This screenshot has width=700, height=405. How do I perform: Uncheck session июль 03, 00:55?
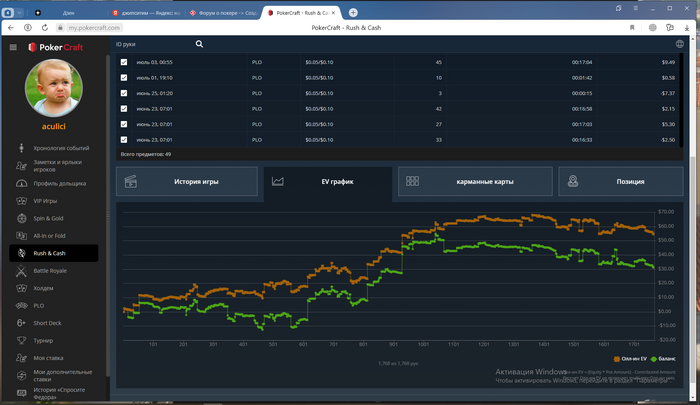pyautogui.click(x=124, y=62)
